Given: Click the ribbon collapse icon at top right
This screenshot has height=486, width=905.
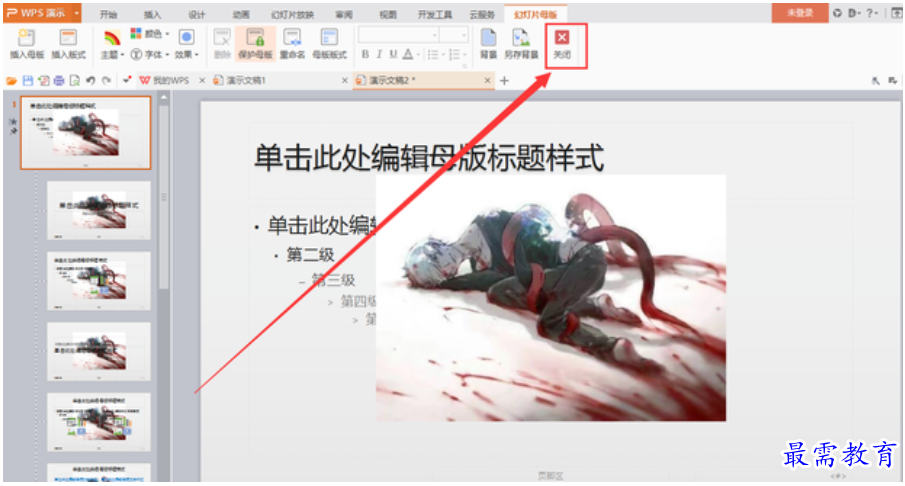Looking at the screenshot, I should pos(896,13).
